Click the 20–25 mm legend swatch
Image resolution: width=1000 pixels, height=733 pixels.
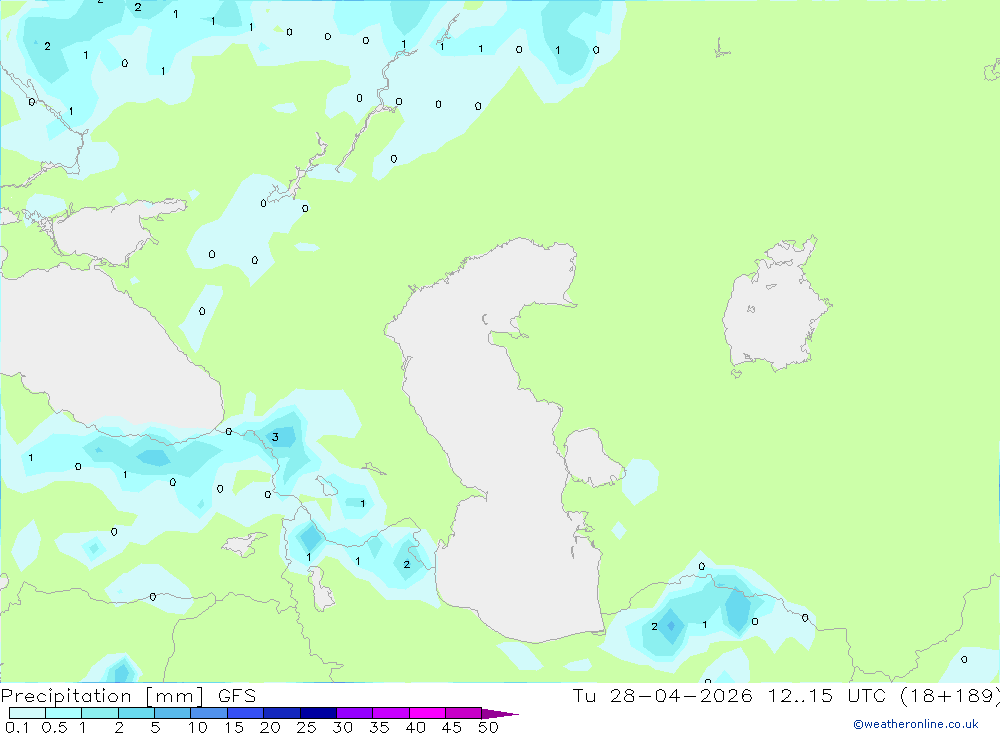[x=282, y=713]
